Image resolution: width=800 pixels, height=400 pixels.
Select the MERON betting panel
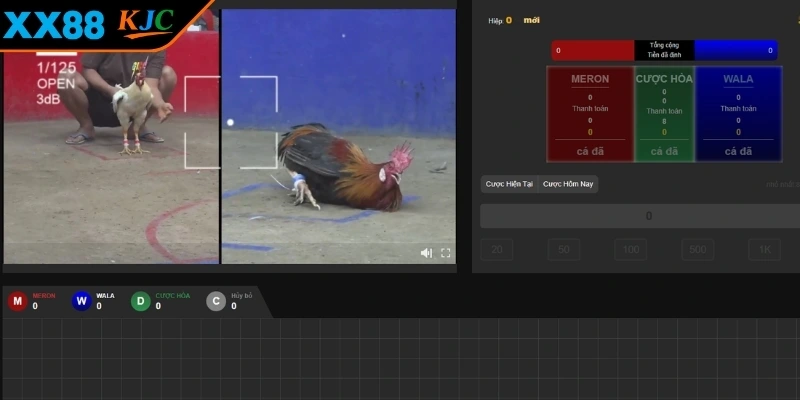tap(590, 114)
